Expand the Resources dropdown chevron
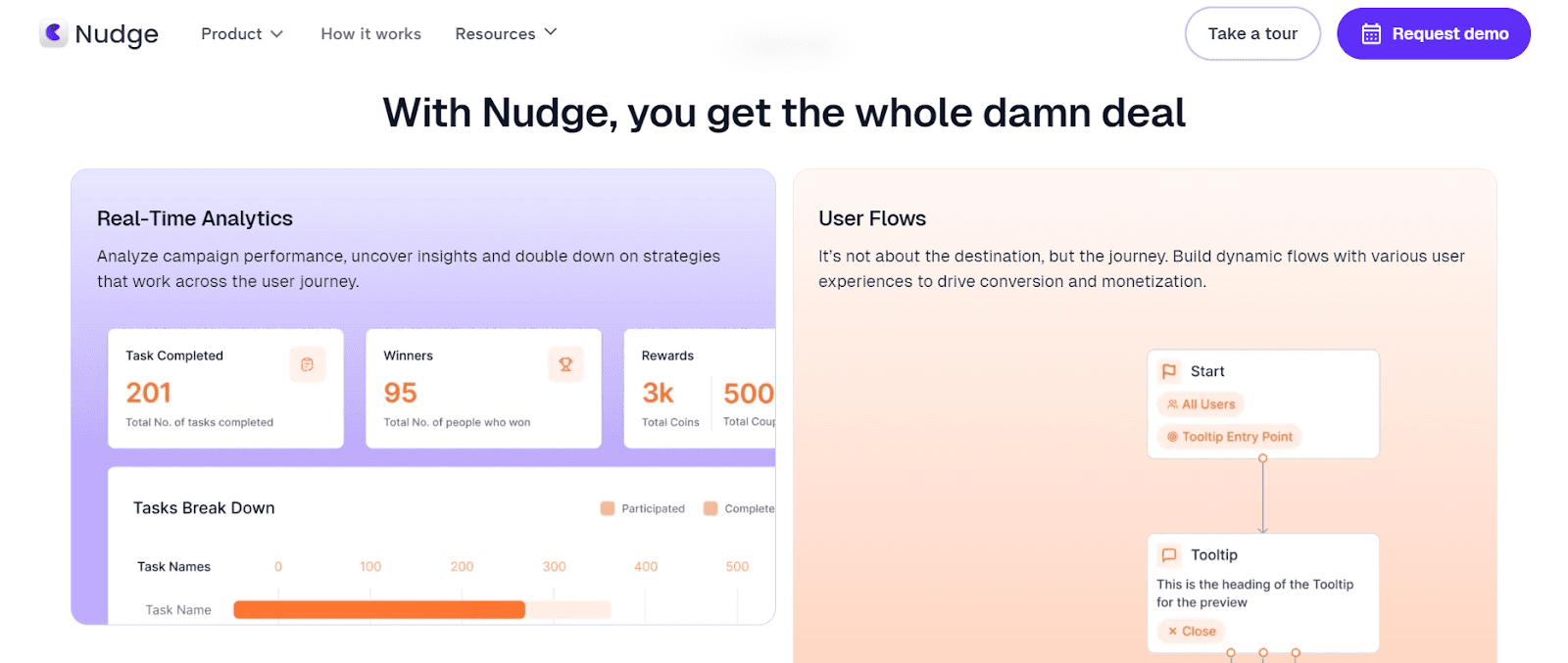This screenshot has height=663, width=1568. (551, 32)
